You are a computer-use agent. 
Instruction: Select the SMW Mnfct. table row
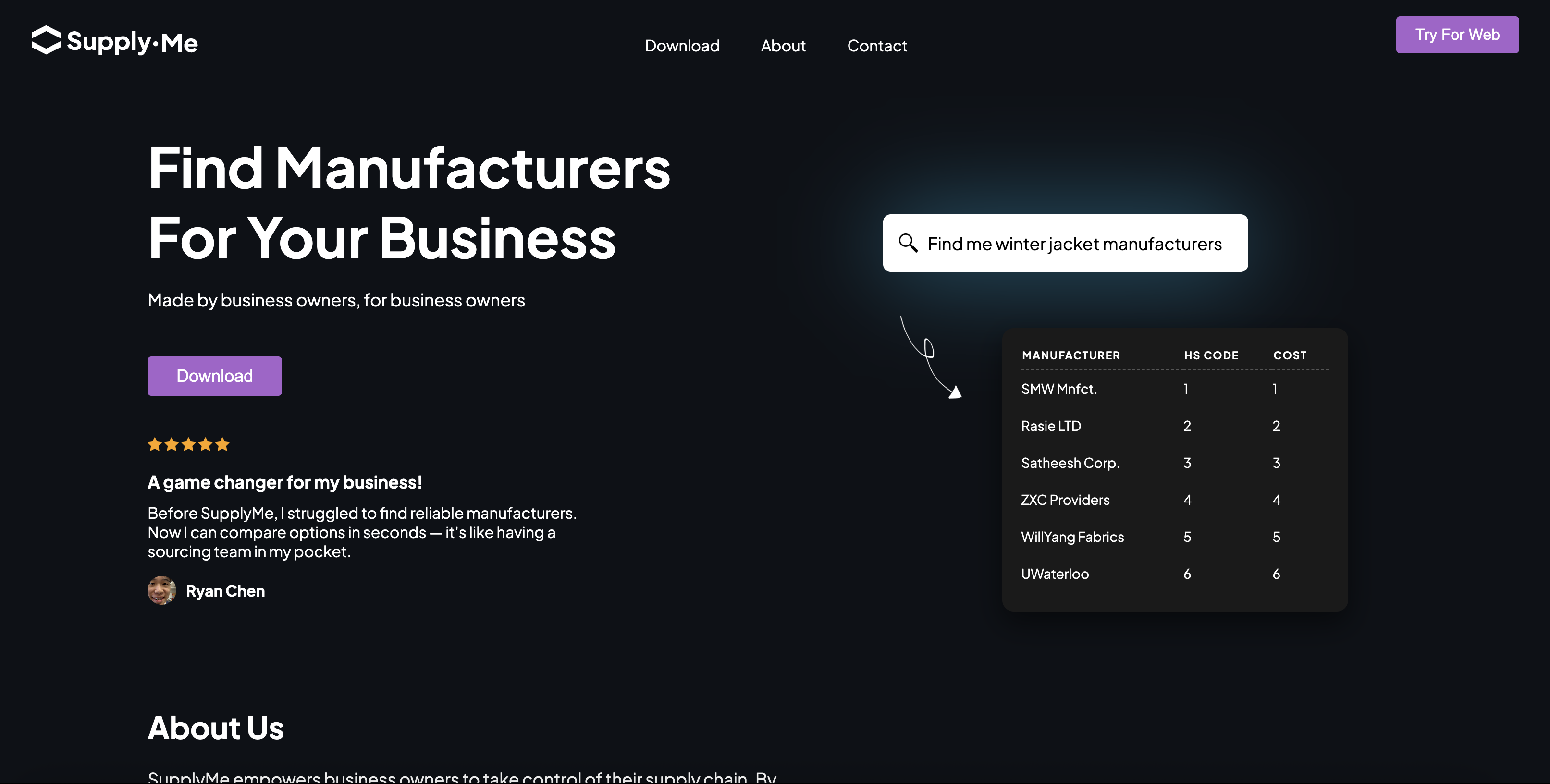[x=1058, y=389]
